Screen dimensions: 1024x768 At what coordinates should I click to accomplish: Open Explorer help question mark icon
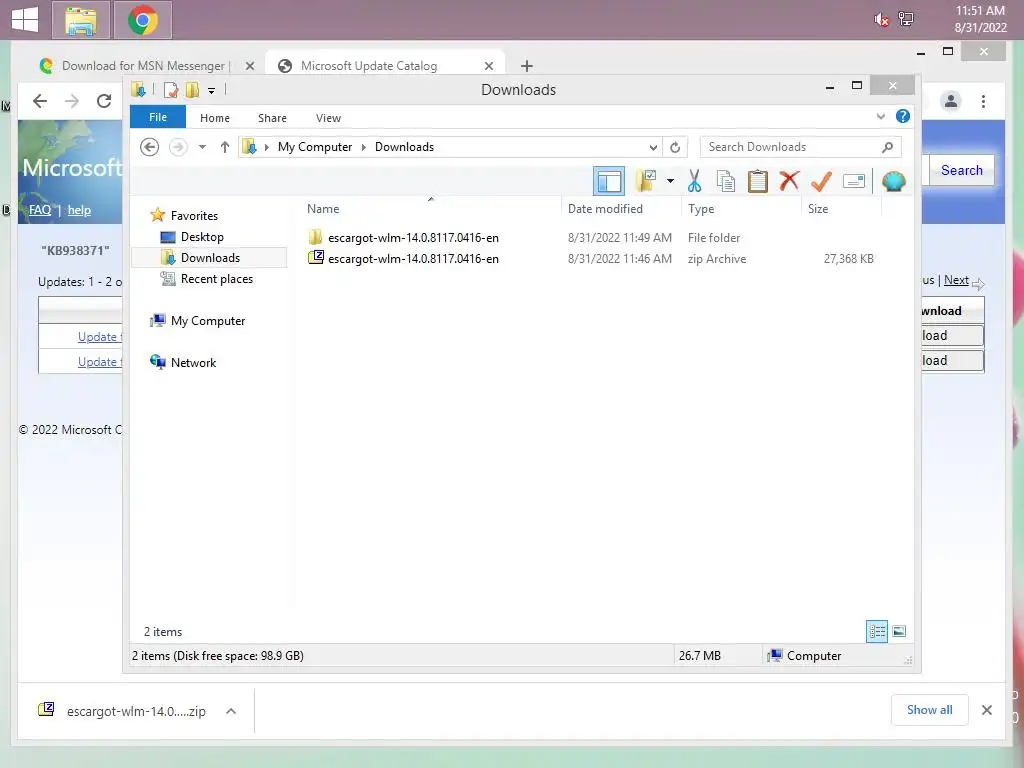[903, 116]
